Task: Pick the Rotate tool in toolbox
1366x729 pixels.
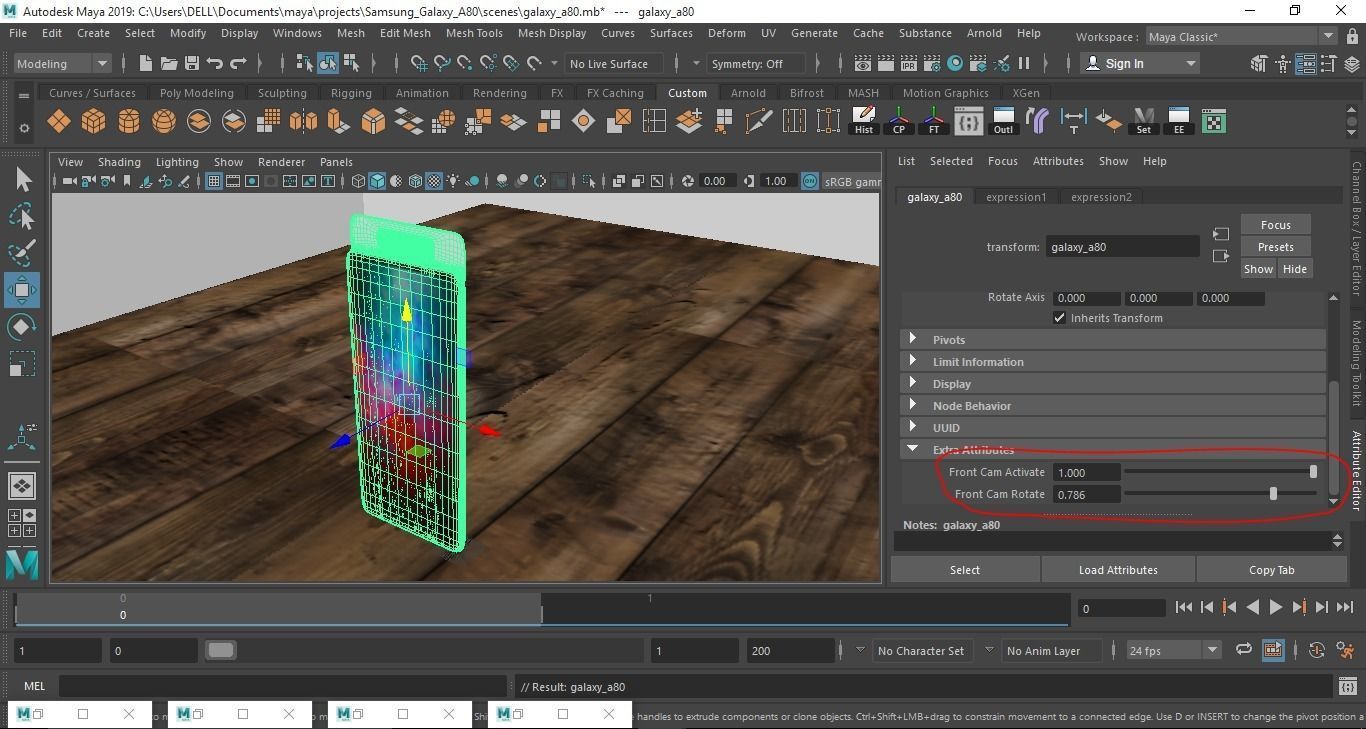Action: point(22,327)
